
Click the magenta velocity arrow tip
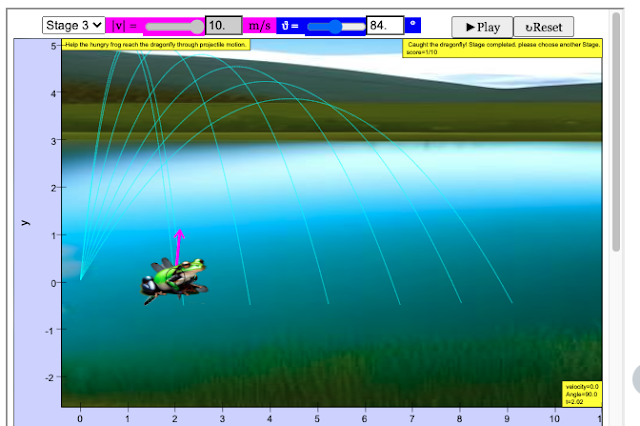point(179,232)
